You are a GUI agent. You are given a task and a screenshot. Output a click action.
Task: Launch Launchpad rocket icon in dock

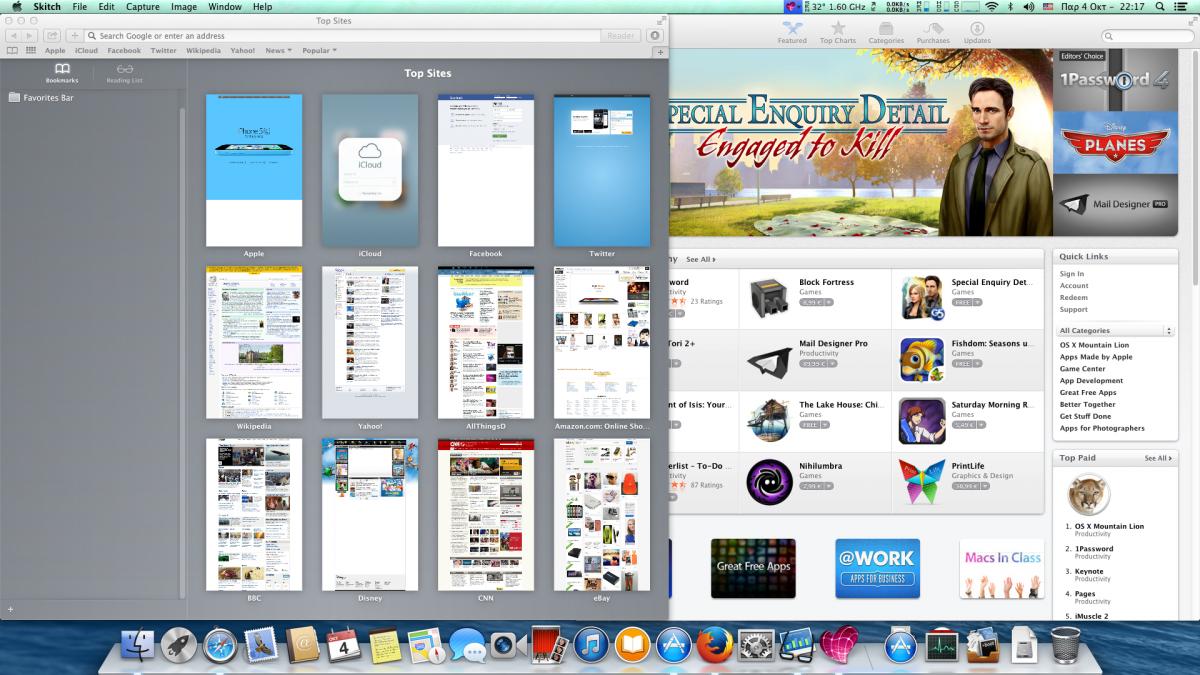pos(179,645)
